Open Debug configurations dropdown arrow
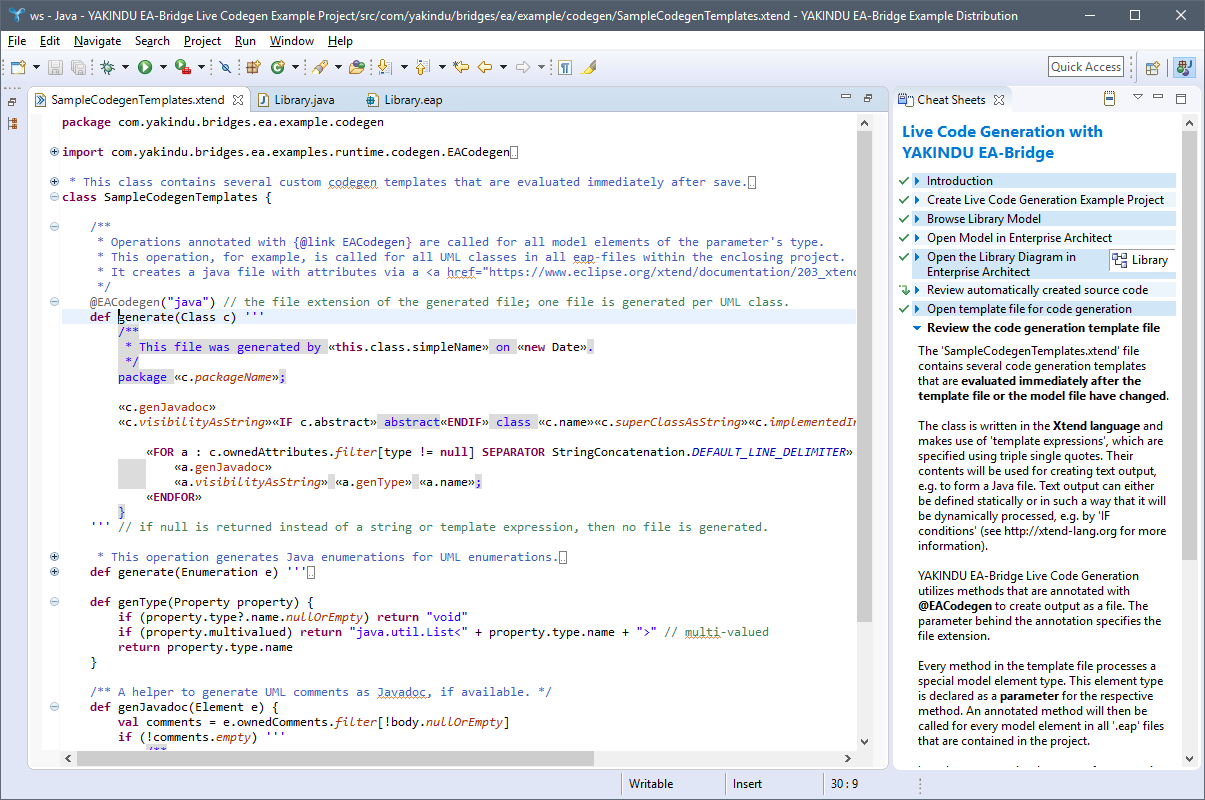This screenshot has height=800, width=1205. click(124, 67)
